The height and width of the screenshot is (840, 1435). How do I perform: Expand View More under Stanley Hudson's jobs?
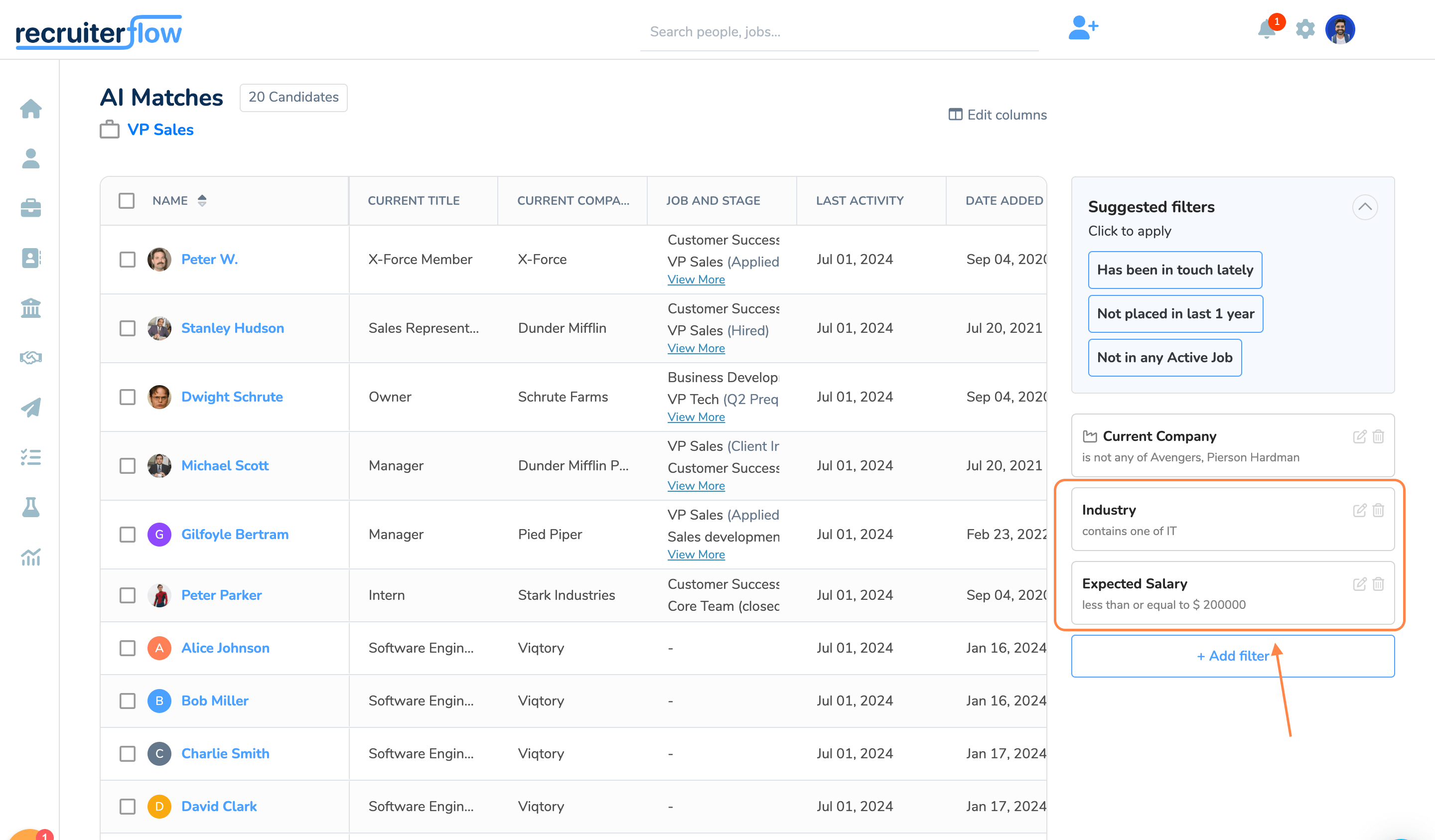pyautogui.click(x=696, y=348)
